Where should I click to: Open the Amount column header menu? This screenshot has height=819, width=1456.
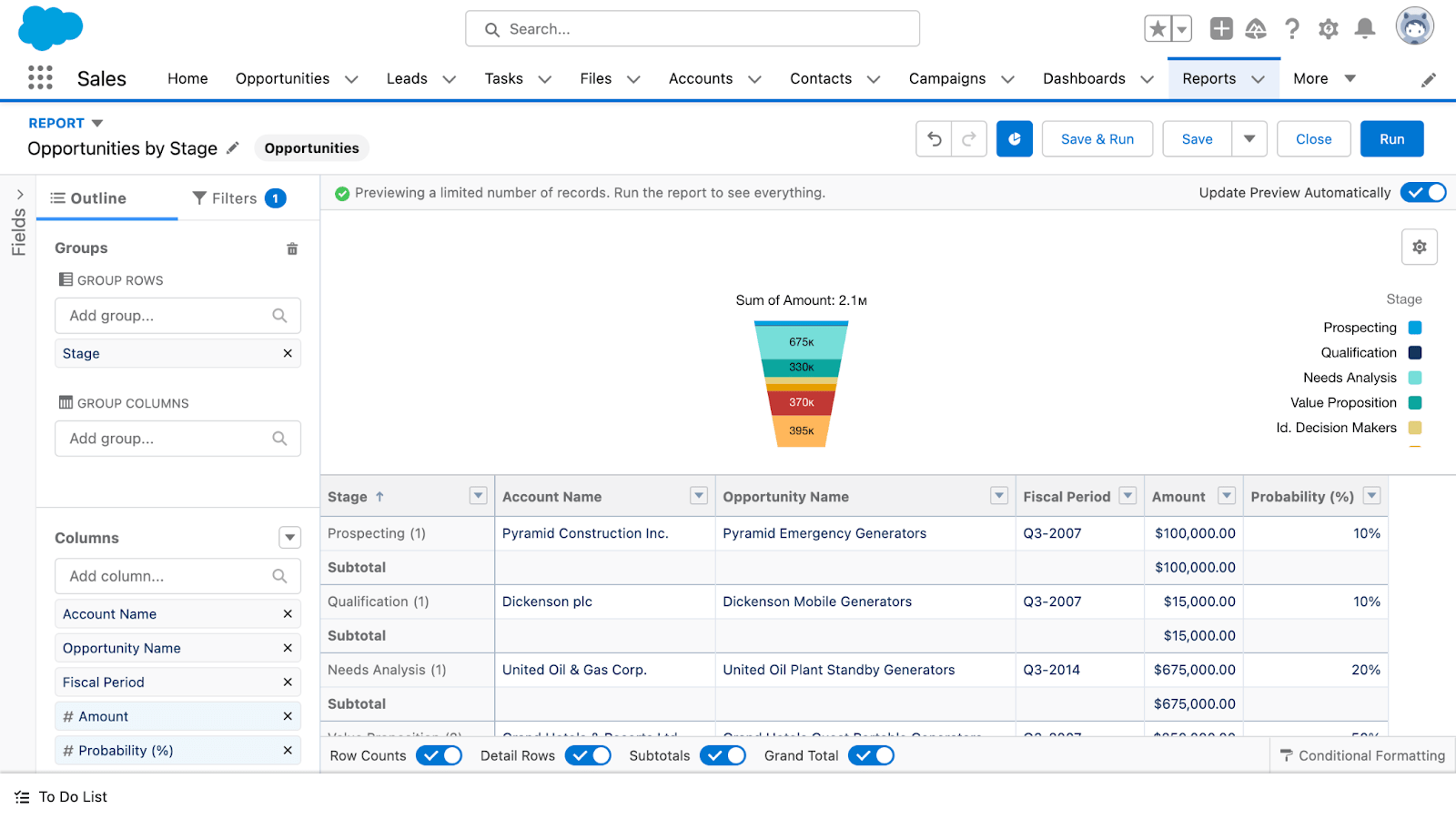coord(1227,496)
